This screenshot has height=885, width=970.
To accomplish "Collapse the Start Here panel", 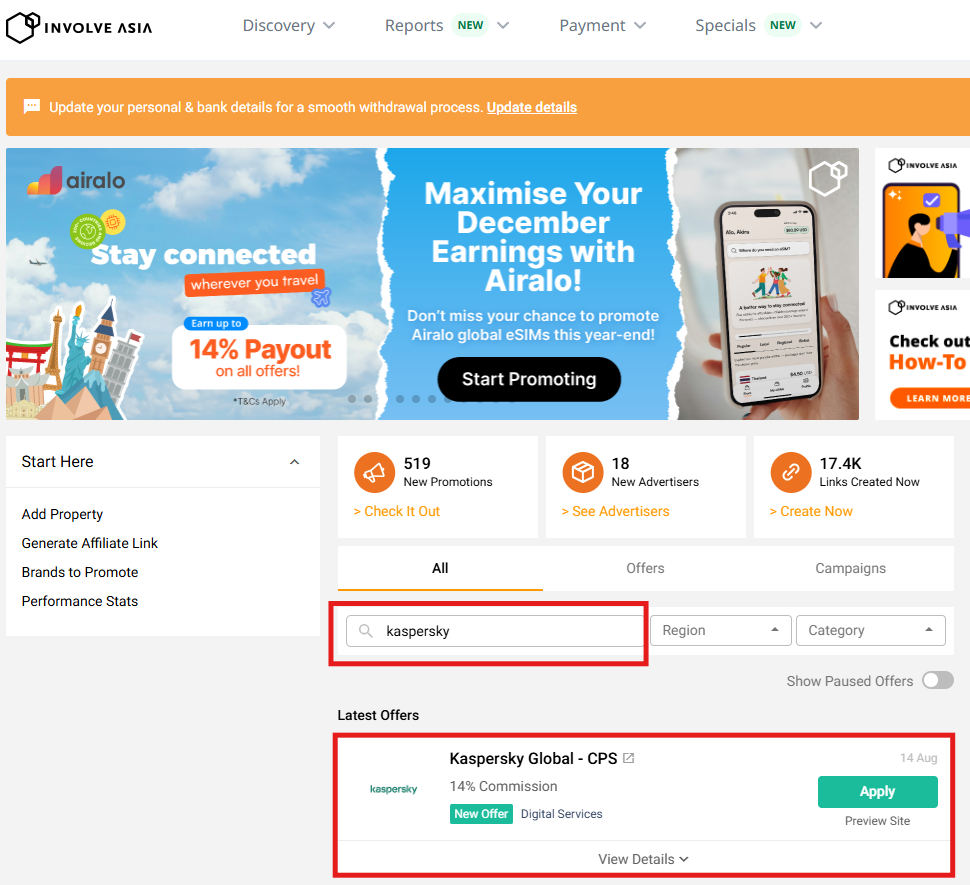I will (x=294, y=462).
